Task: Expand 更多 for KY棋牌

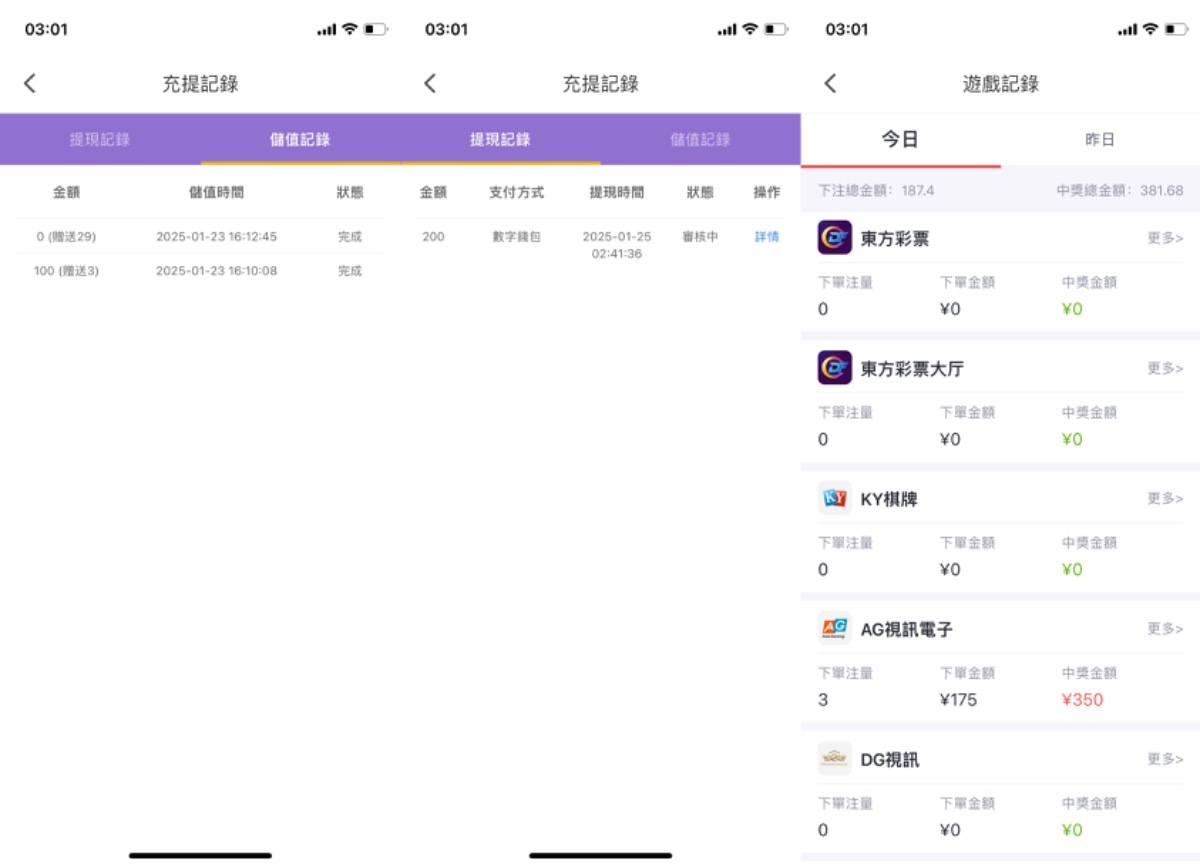Action: 1165,498
